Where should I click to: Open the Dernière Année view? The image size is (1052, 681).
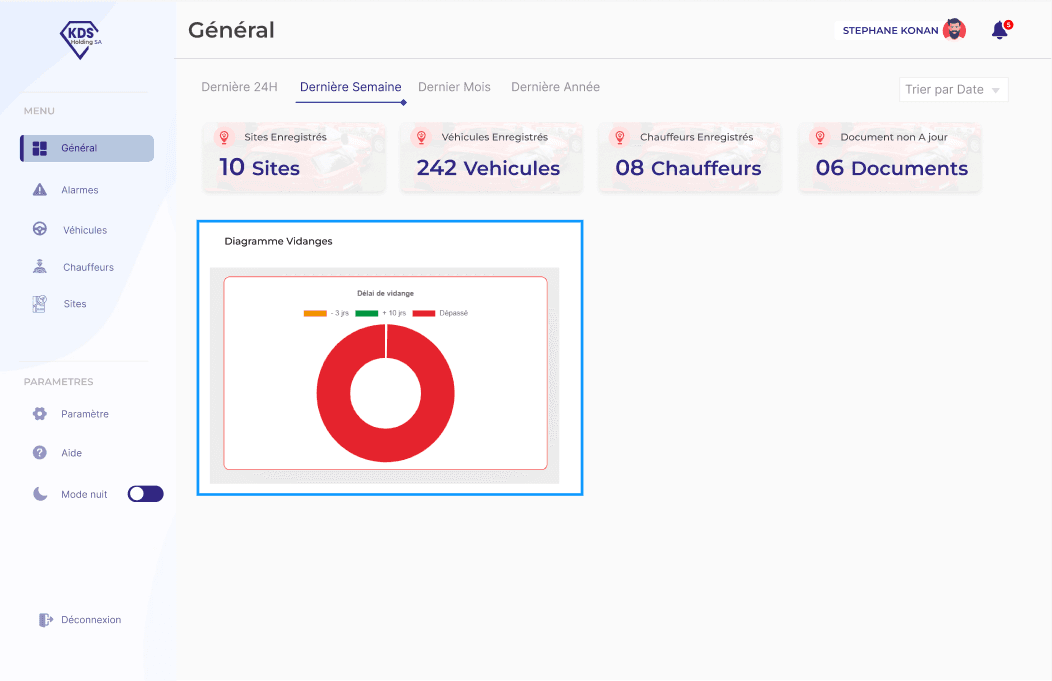coord(555,87)
